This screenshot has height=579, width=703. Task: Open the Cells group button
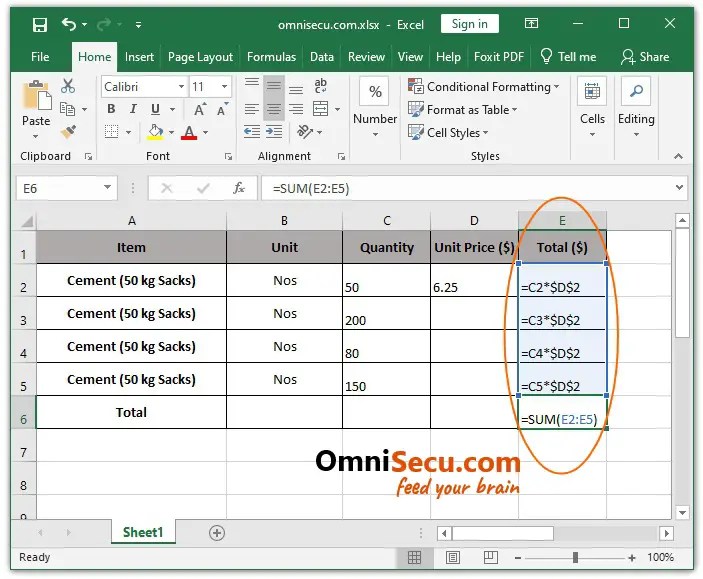point(592,108)
